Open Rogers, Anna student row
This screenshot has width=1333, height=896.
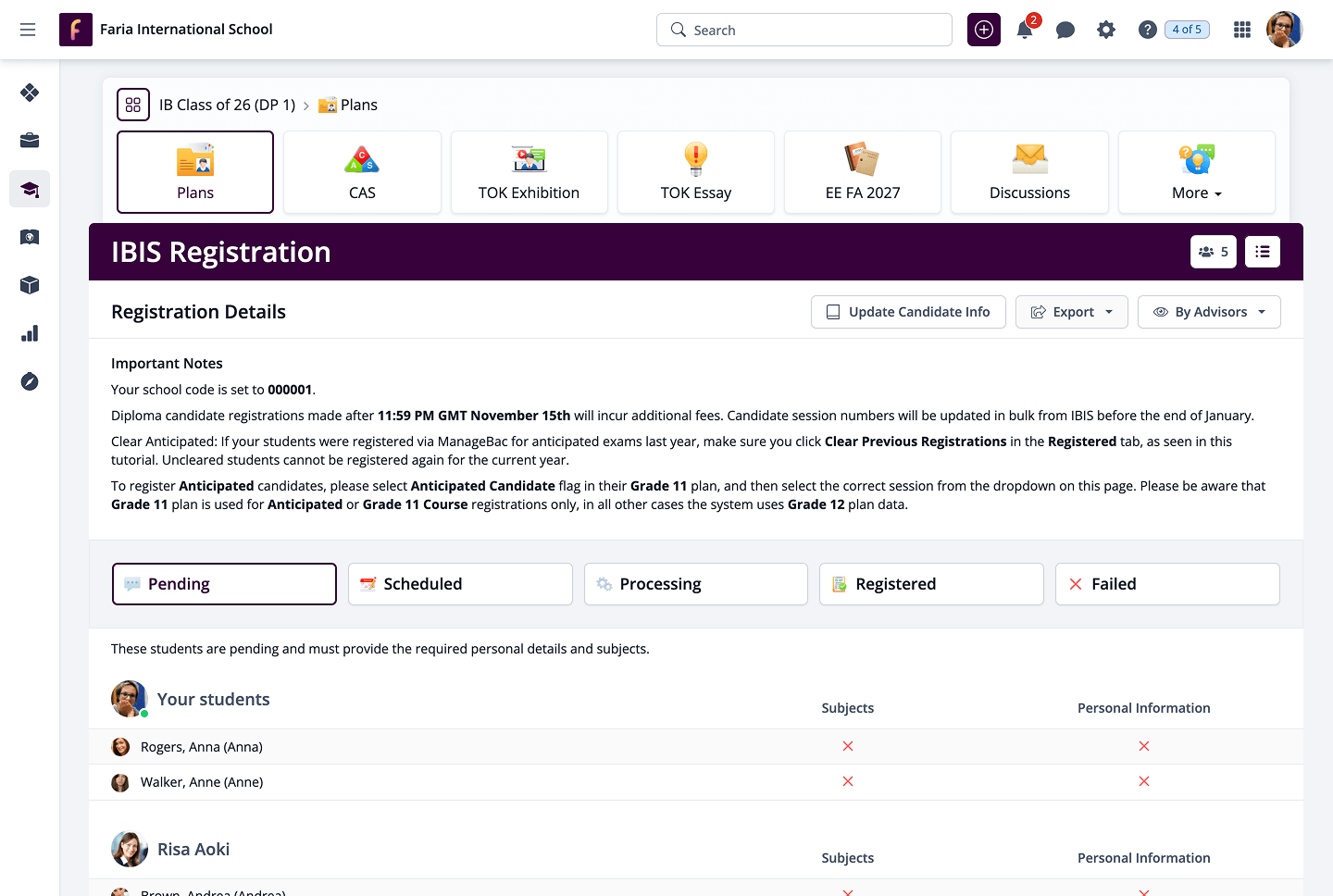coord(202,747)
